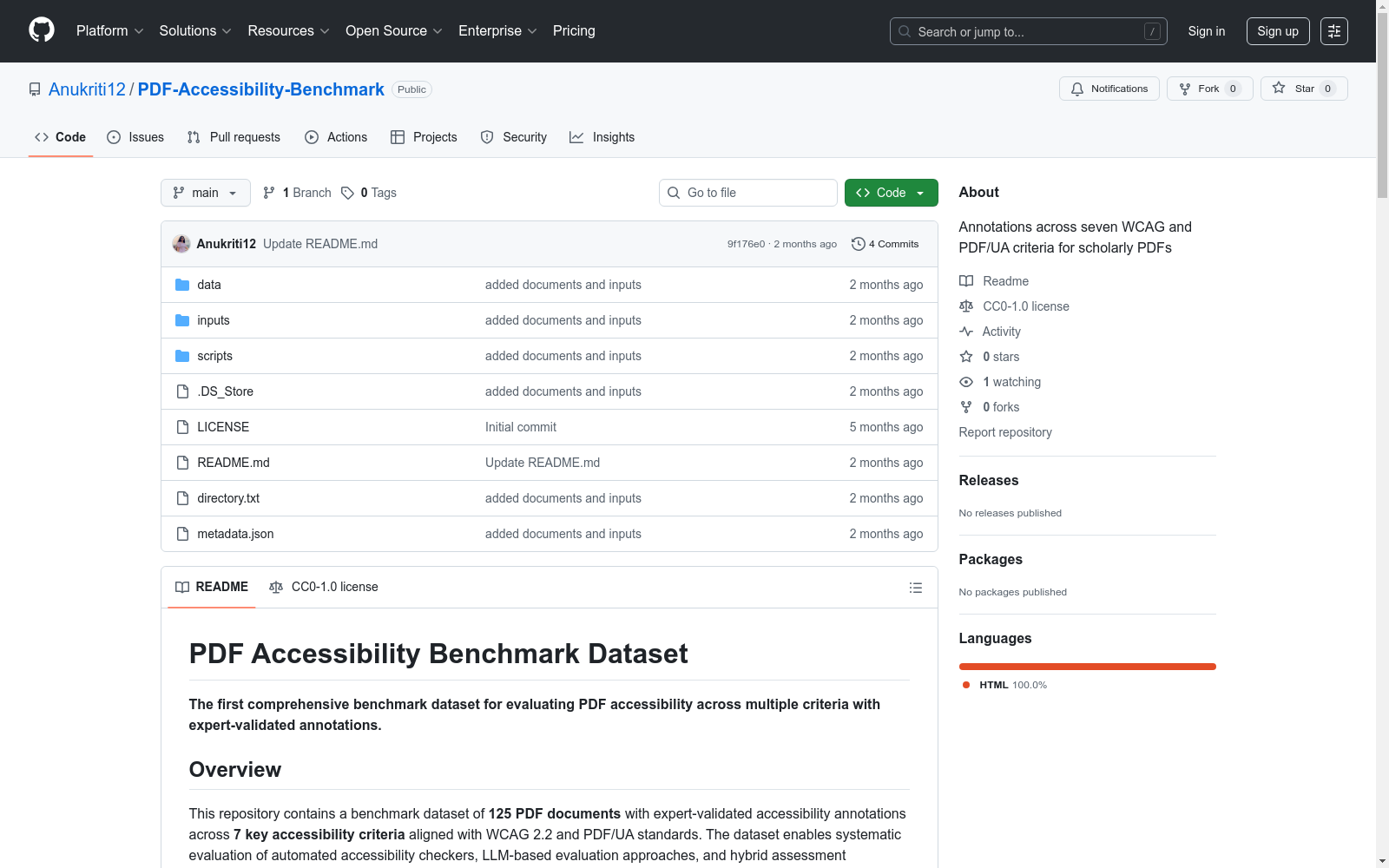Viewport: 1389px width, 868px height.
Task: Click the Report repository link
Action: click(x=1005, y=432)
